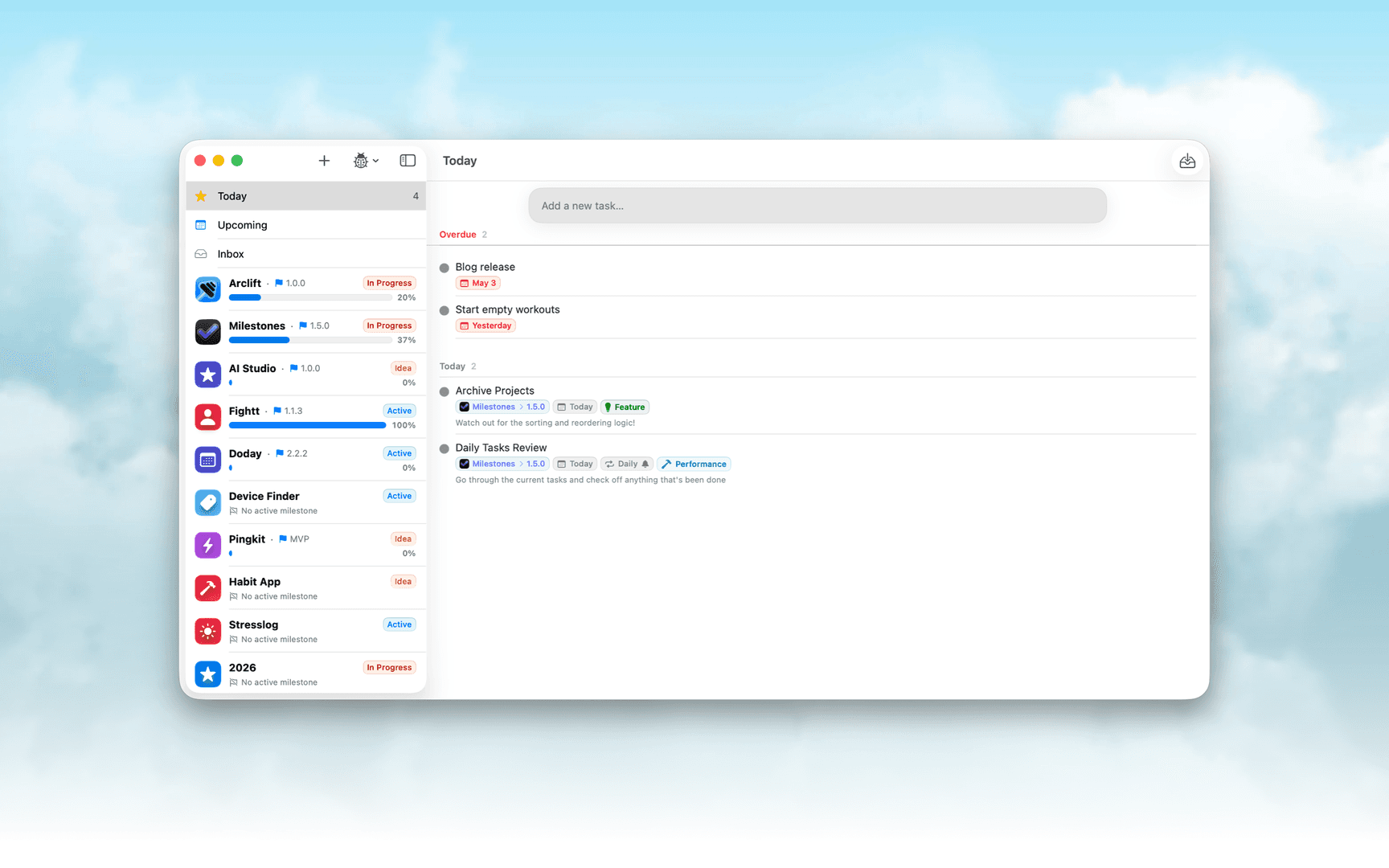This screenshot has height=868, width=1389.
Task: Click the Habit App hammer icon
Action: coord(208,588)
